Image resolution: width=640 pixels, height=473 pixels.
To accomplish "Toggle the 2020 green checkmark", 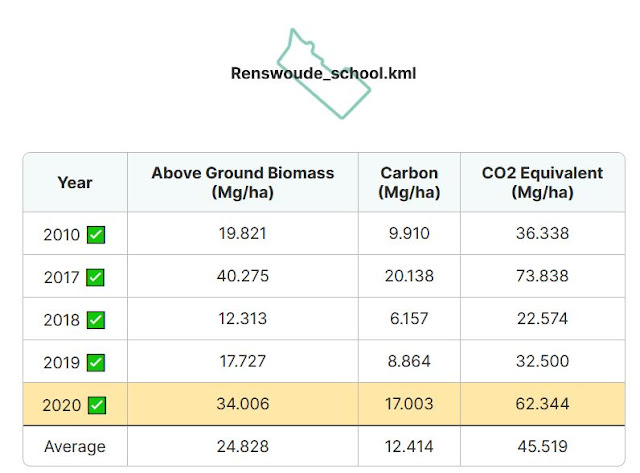I will (97, 405).
